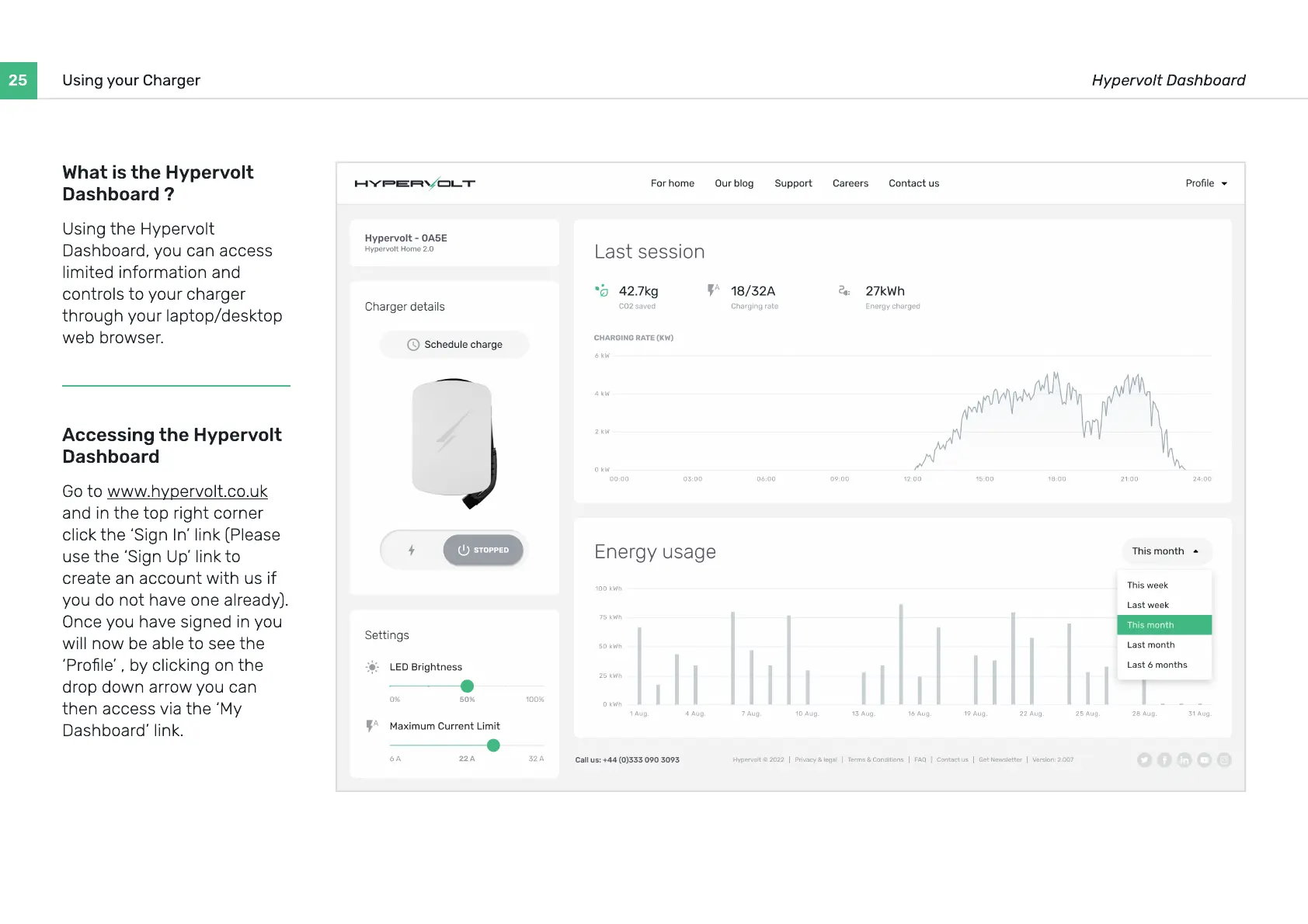Screen dimensions: 1308x924
Task: Expand the Profile dropdown menu
Action: tap(1206, 183)
